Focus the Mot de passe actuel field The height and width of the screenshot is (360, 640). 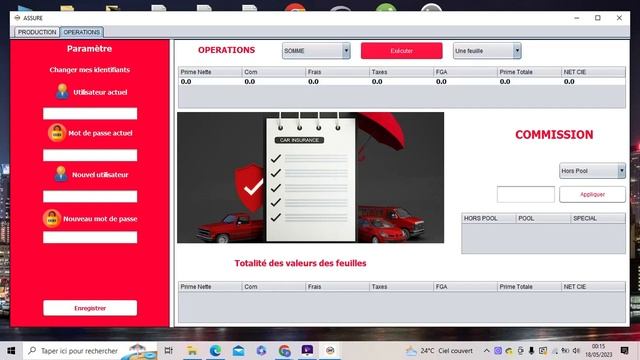pyautogui.click(x=90, y=155)
